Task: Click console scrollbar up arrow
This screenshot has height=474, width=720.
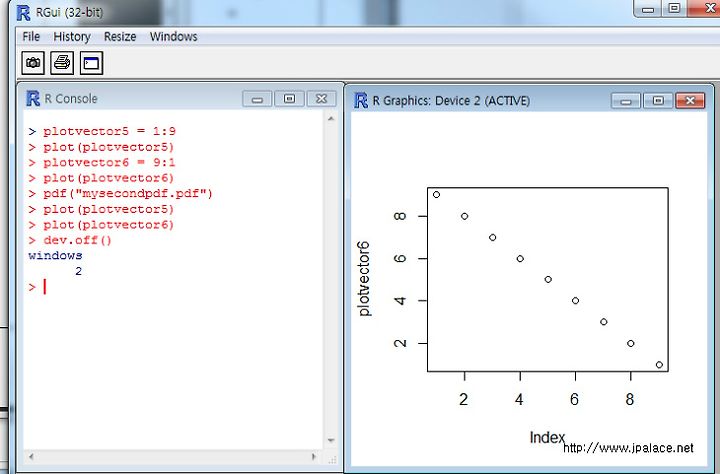Action: point(331,119)
